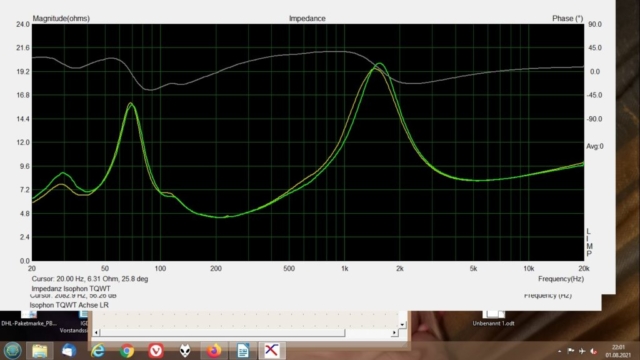Click the horizontal scrollbar left arrow

pyautogui.click(x=96, y=333)
